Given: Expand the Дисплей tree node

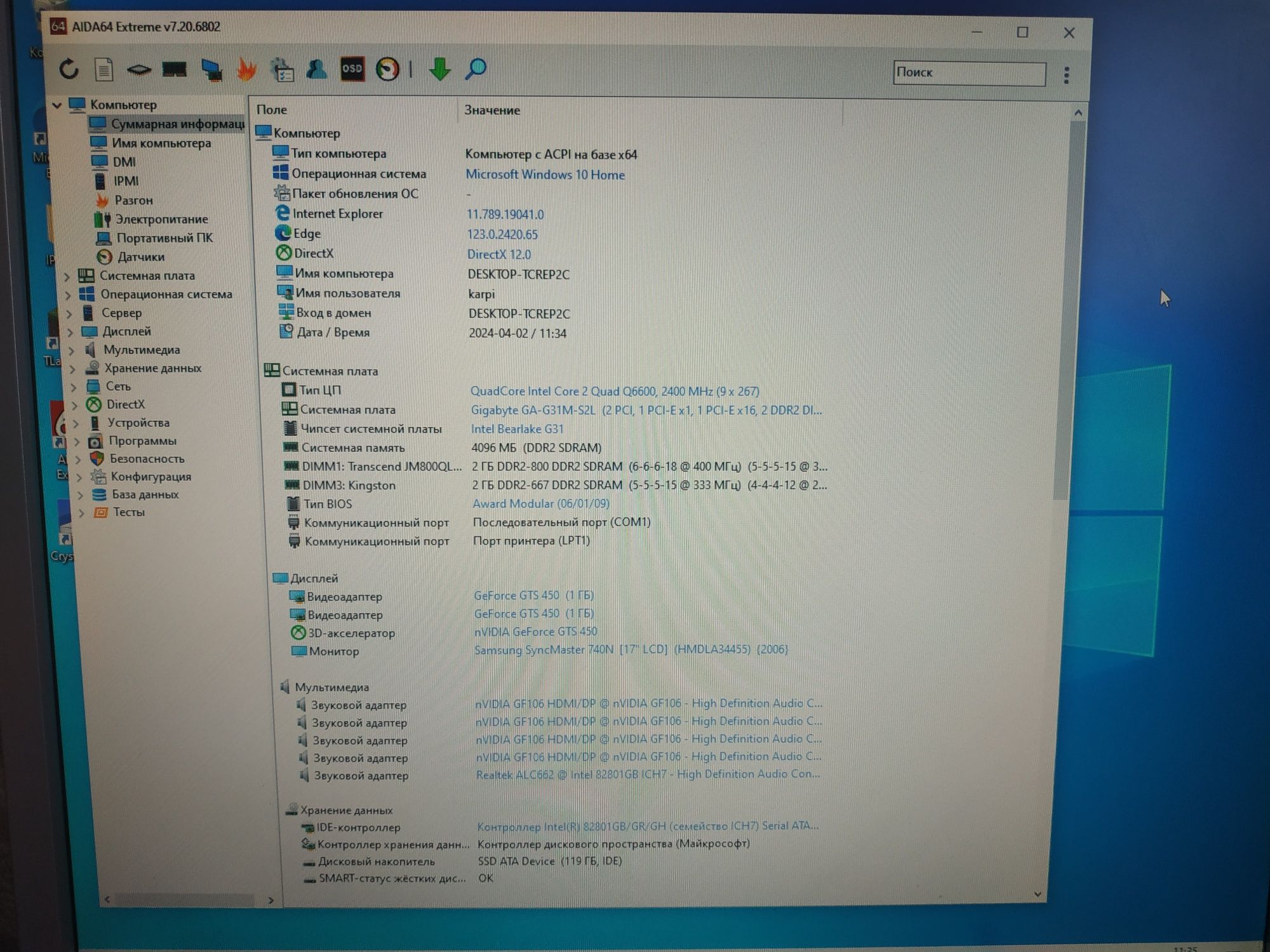Looking at the screenshot, I should 70,332.
